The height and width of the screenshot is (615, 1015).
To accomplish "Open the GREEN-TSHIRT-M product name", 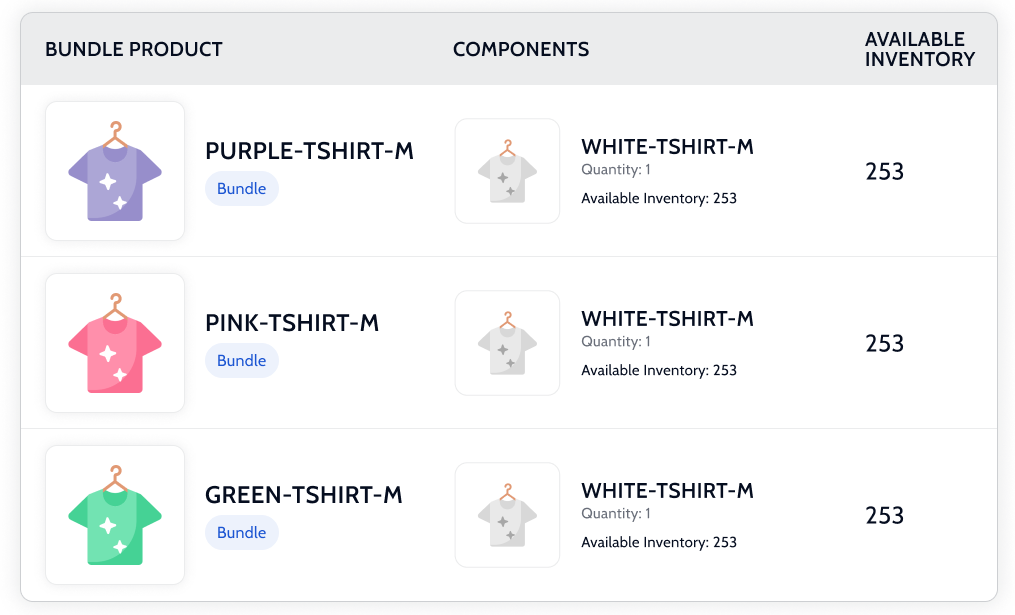I will pyautogui.click(x=304, y=495).
